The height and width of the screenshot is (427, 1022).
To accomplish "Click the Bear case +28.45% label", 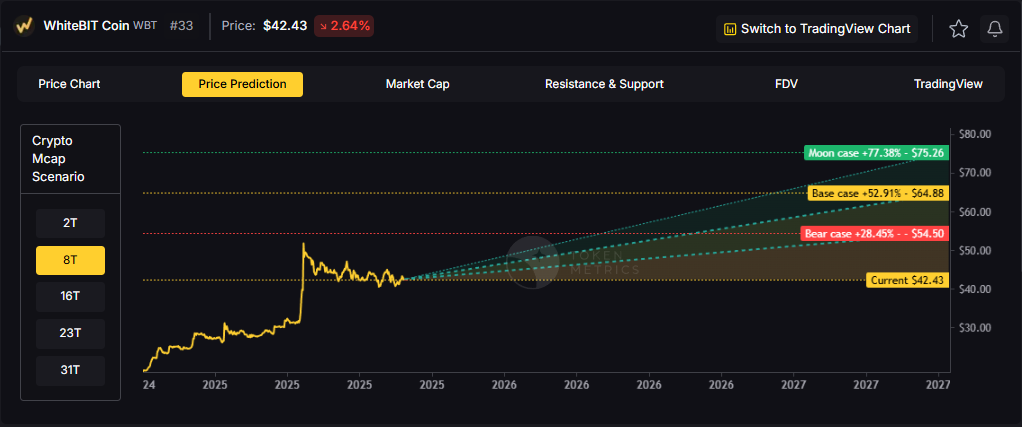I will 874,233.
